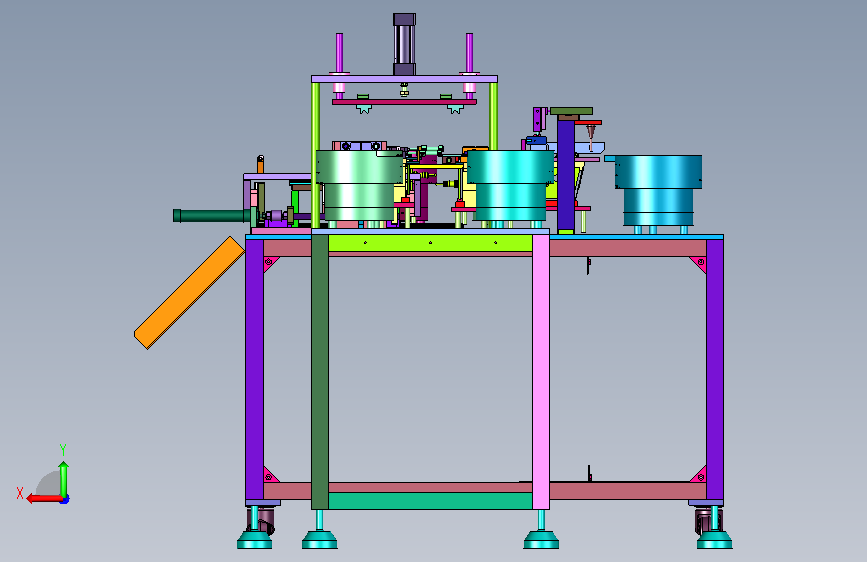Select the lavender top press plate
The image size is (867, 562).
click(404, 79)
